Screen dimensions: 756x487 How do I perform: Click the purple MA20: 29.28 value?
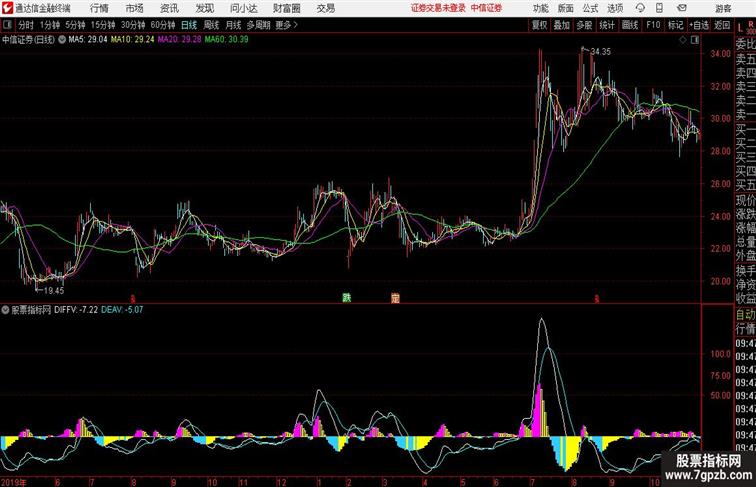pyautogui.click(x=179, y=40)
